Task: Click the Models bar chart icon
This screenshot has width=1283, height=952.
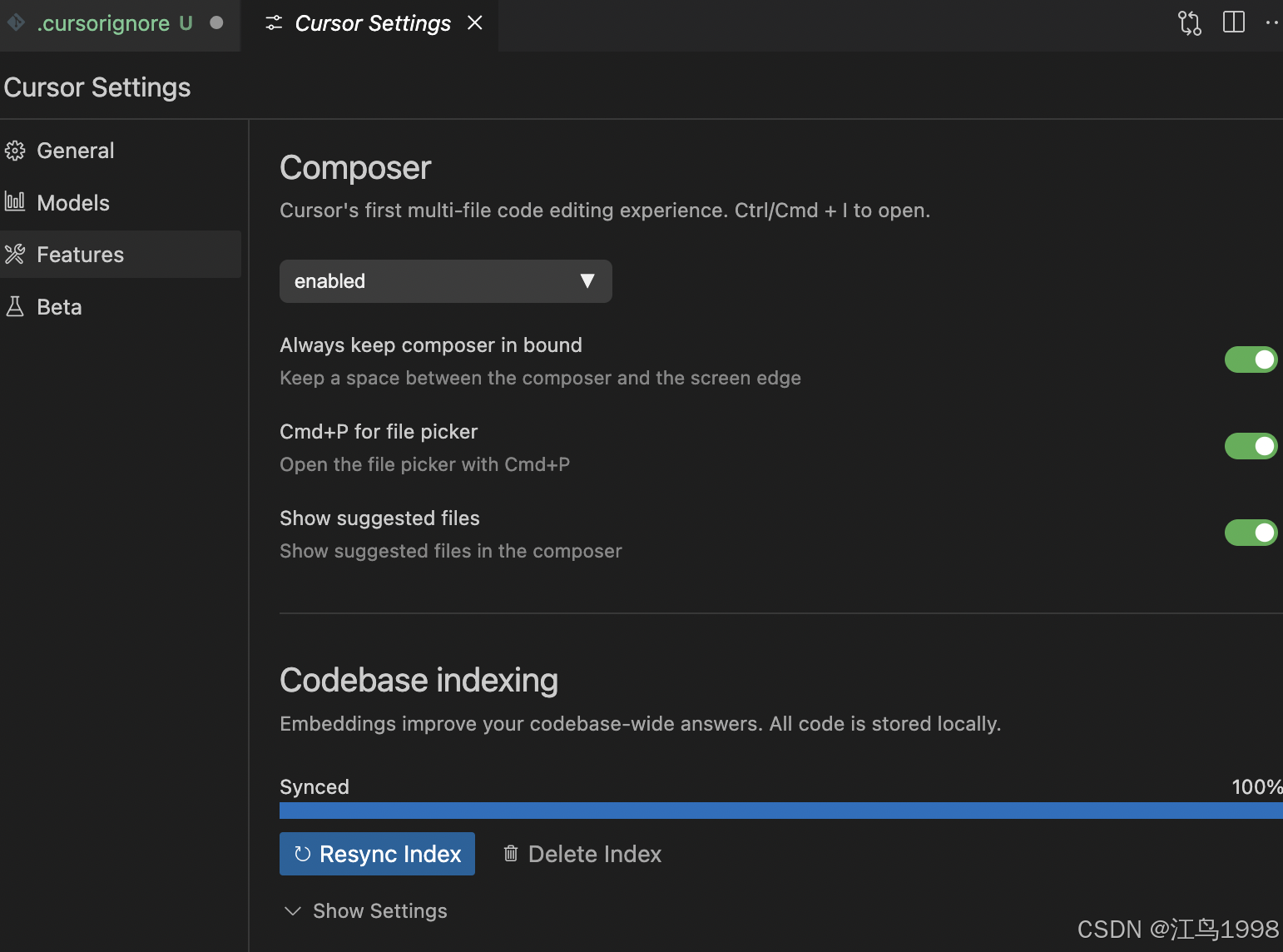Action: tap(15, 201)
